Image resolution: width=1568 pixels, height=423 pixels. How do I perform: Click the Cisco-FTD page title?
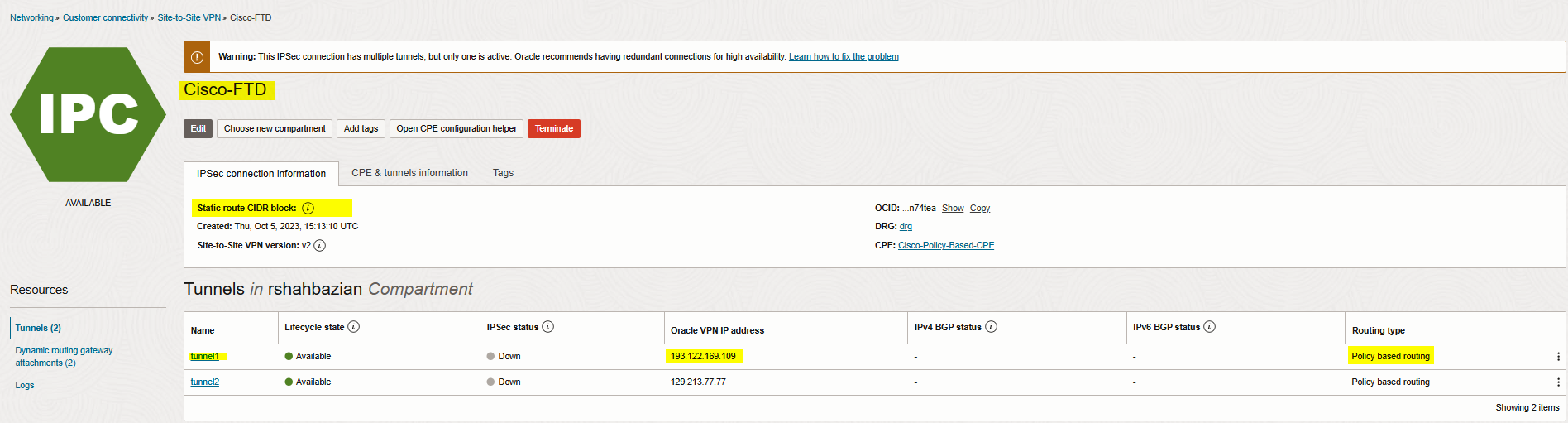click(225, 89)
